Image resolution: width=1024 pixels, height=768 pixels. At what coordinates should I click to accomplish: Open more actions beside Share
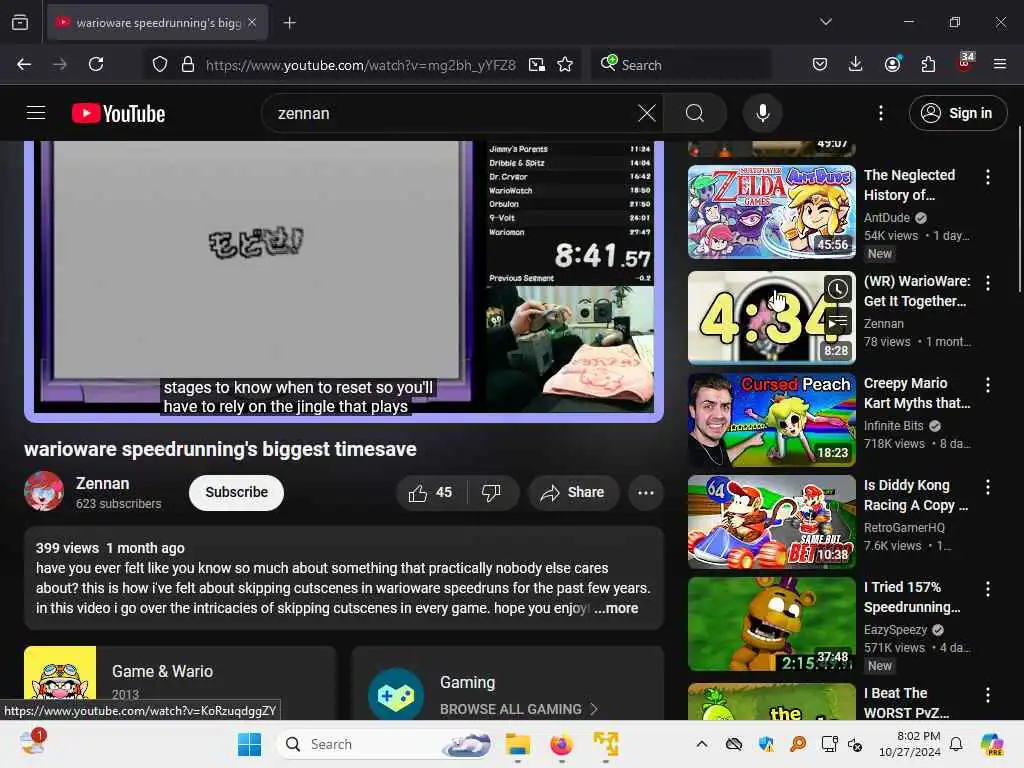[645, 492]
